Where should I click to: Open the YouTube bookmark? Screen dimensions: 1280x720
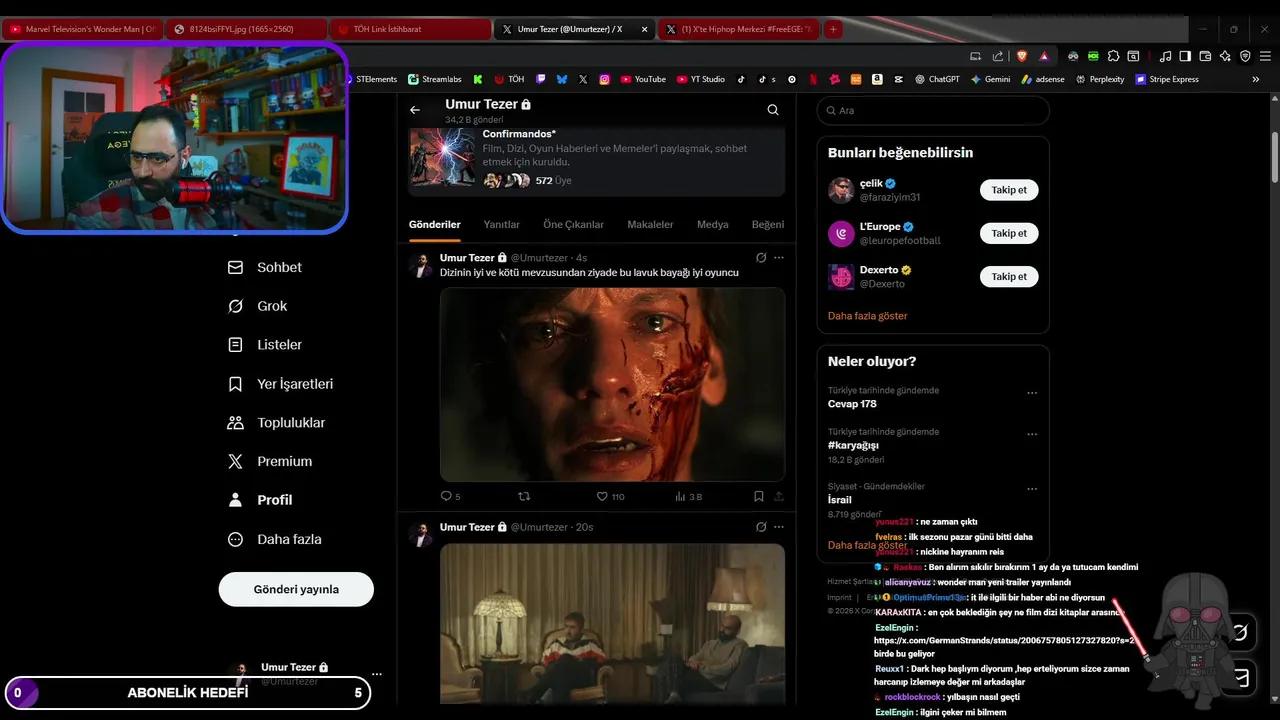(642, 79)
